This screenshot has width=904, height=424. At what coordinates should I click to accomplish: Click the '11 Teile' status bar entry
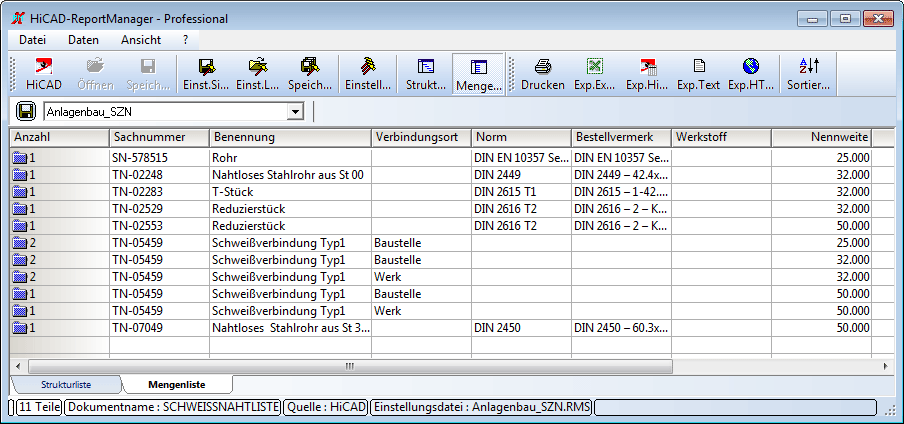tap(39, 407)
